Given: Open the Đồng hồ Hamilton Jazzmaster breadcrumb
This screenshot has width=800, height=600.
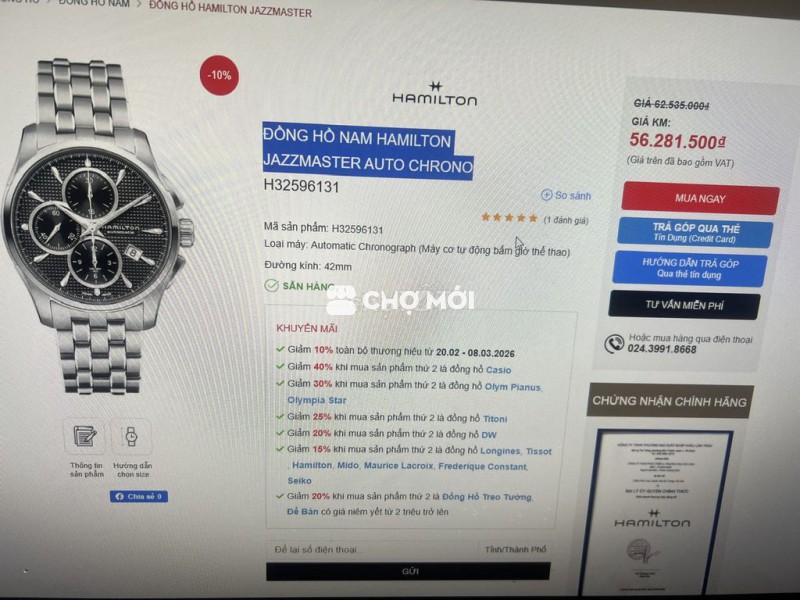Looking at the screenshot, I should [230, 9].
